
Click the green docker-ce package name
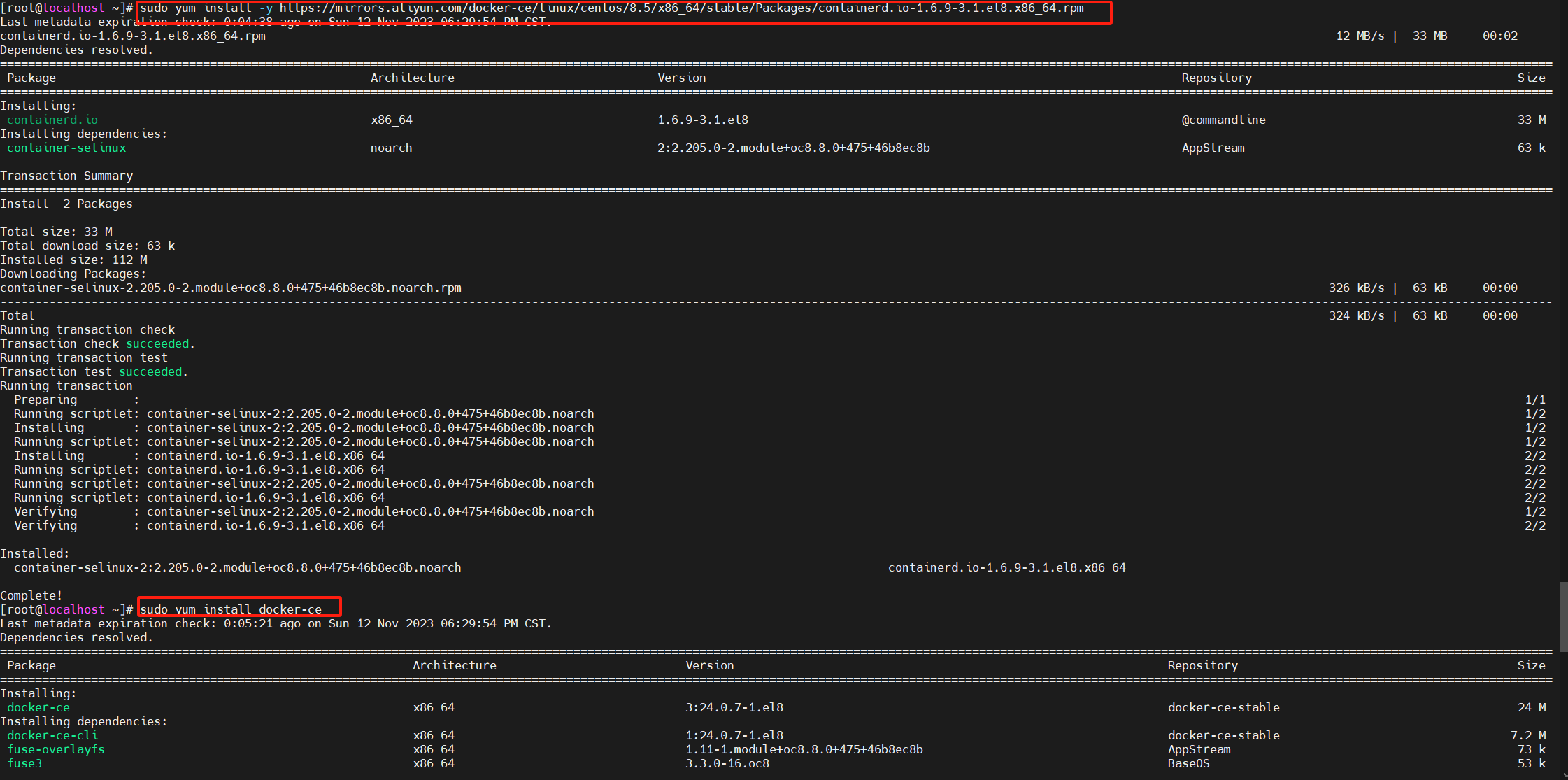pos(38,707)
